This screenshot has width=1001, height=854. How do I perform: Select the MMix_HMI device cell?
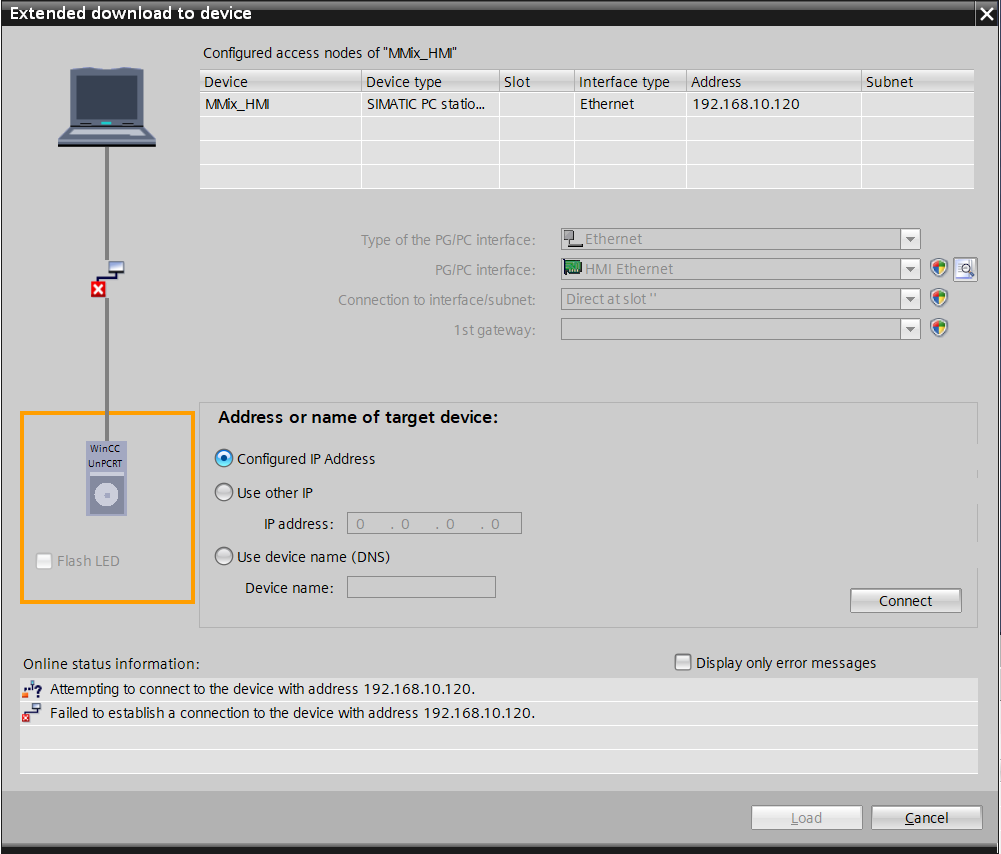[281, 104]
